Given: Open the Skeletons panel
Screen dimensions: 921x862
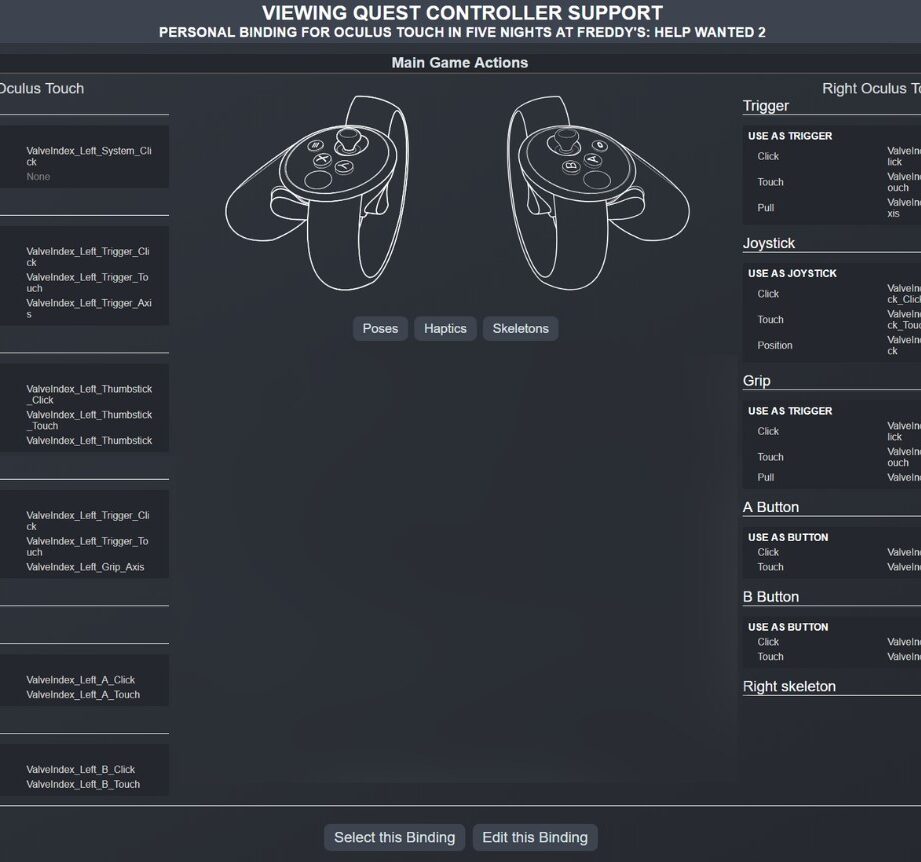Looking at the screenshot, I should (x=520, y=328).
